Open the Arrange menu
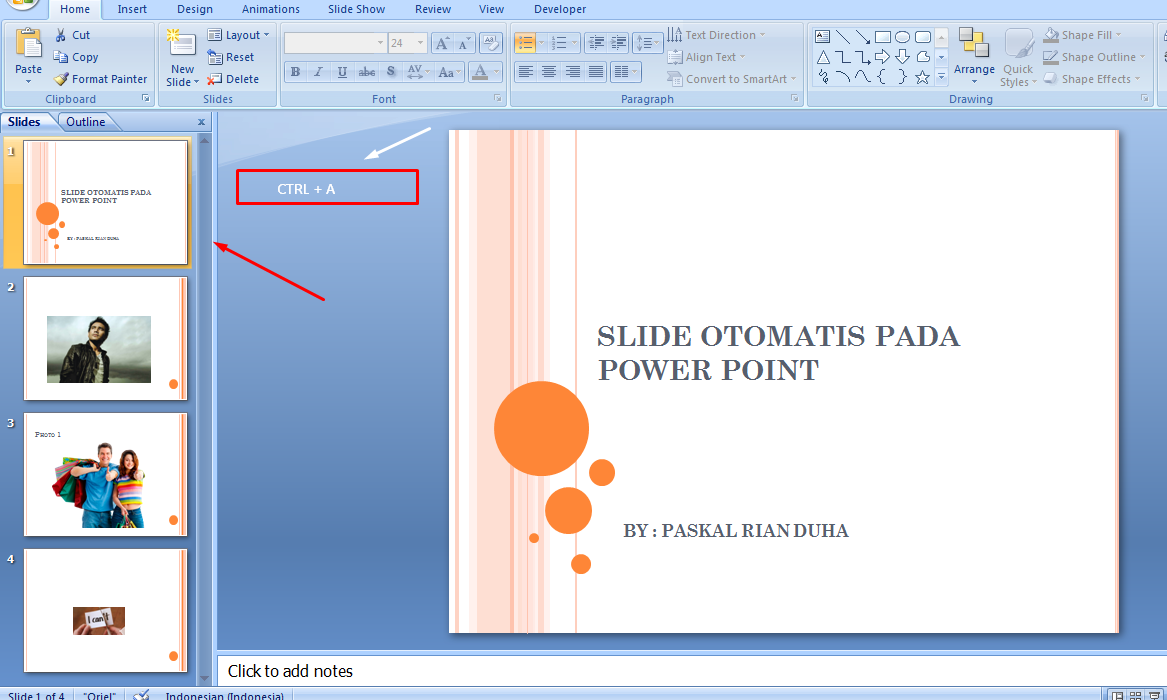 pyautogui.click(x=974, y=56)
